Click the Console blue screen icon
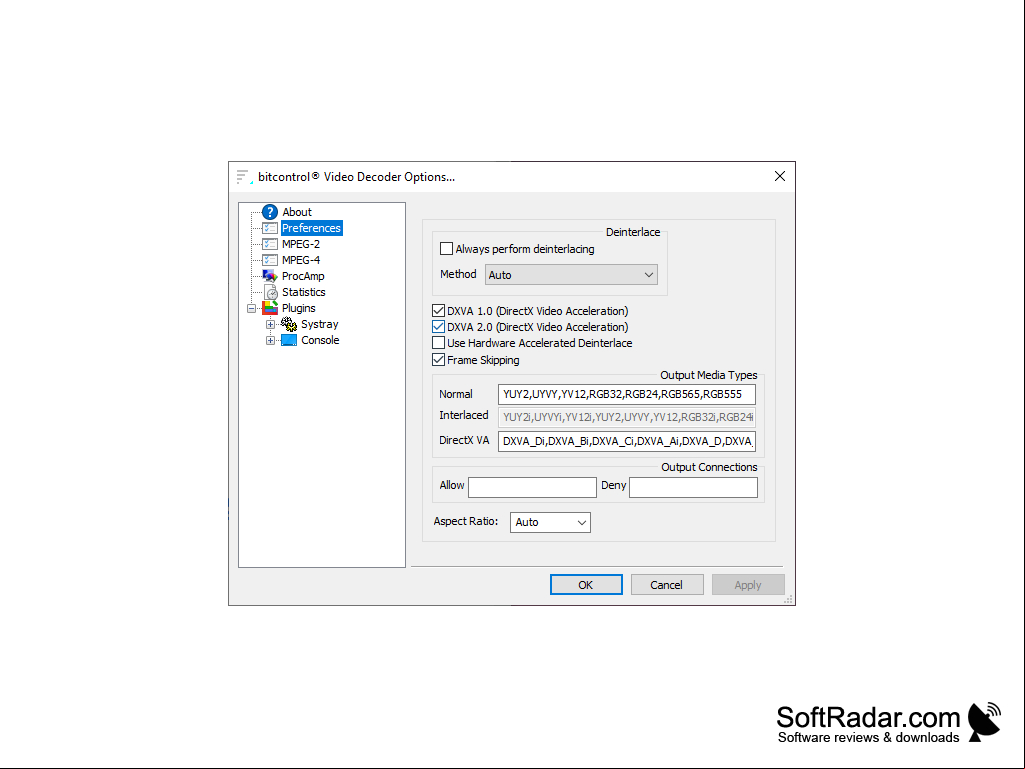 coord(289,340)
